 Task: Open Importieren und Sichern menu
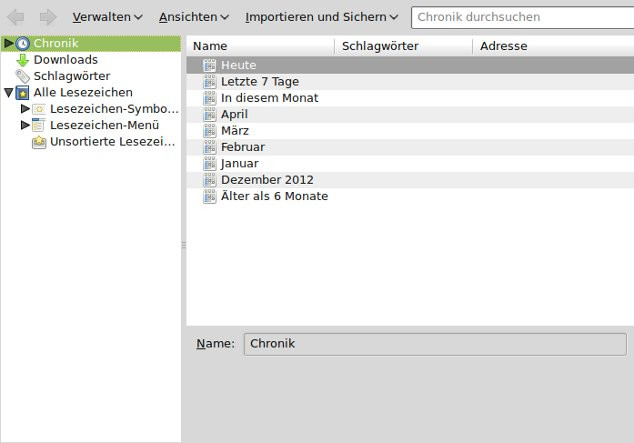[321, 17]
